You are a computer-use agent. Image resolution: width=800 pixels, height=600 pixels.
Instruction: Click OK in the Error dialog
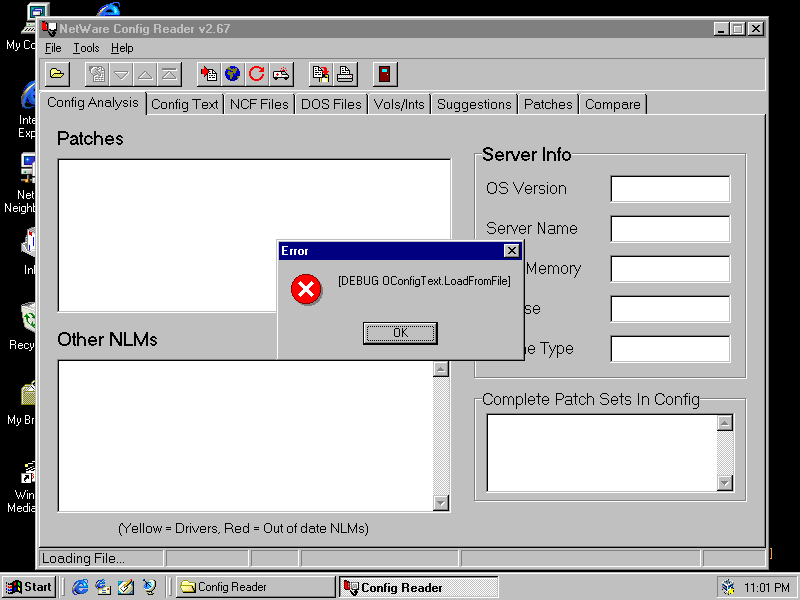[401, 333]
